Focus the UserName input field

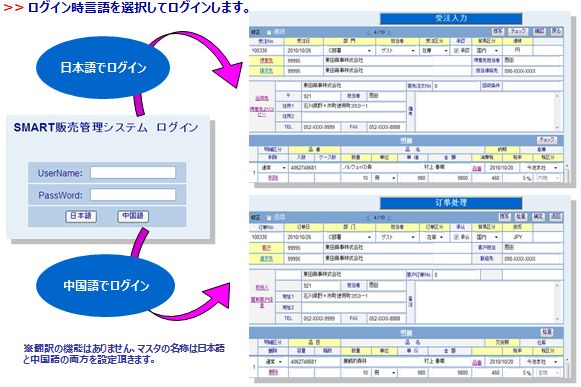(x=133, y=172)
